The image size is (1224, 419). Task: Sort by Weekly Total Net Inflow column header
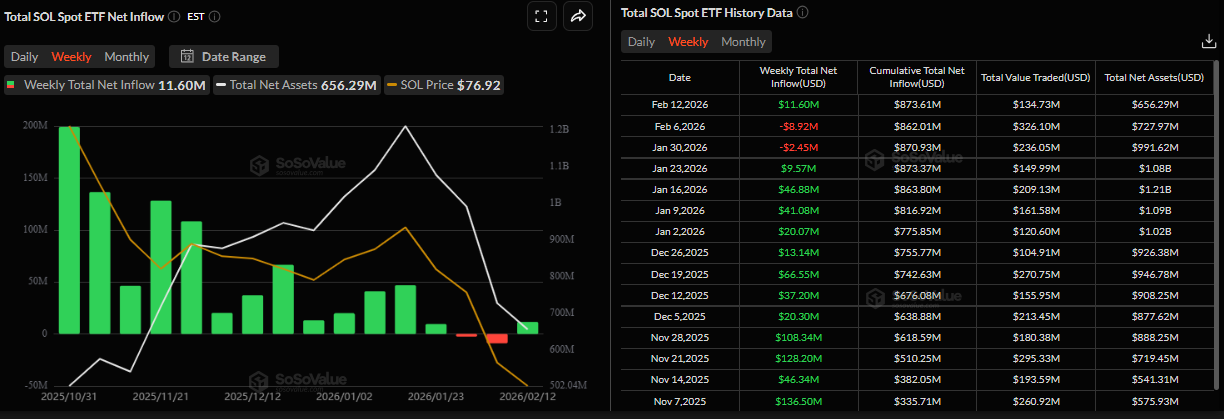pyautogui.click(x=798, y=77)
